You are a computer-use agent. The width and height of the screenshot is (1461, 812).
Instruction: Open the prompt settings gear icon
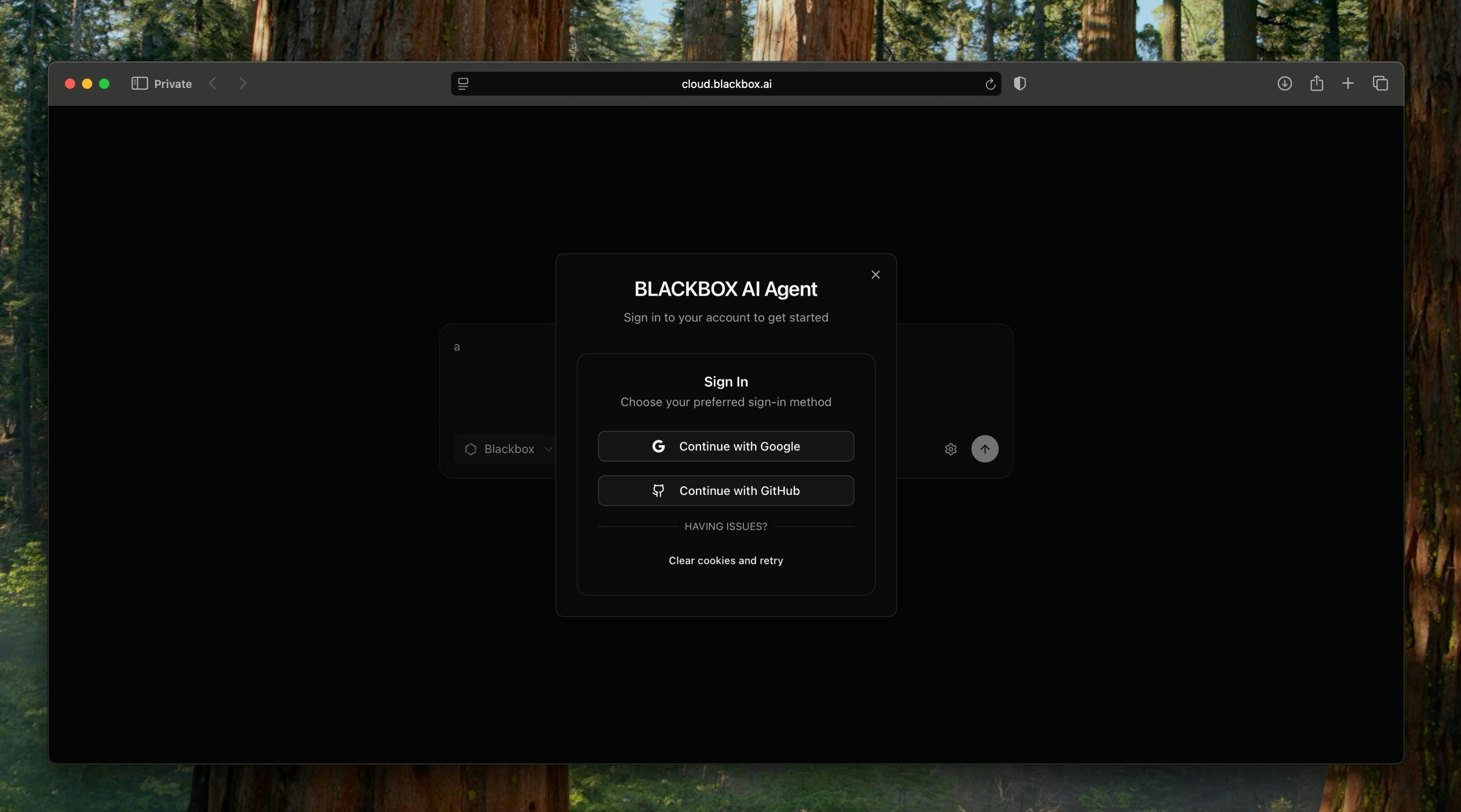coord(951,449)
